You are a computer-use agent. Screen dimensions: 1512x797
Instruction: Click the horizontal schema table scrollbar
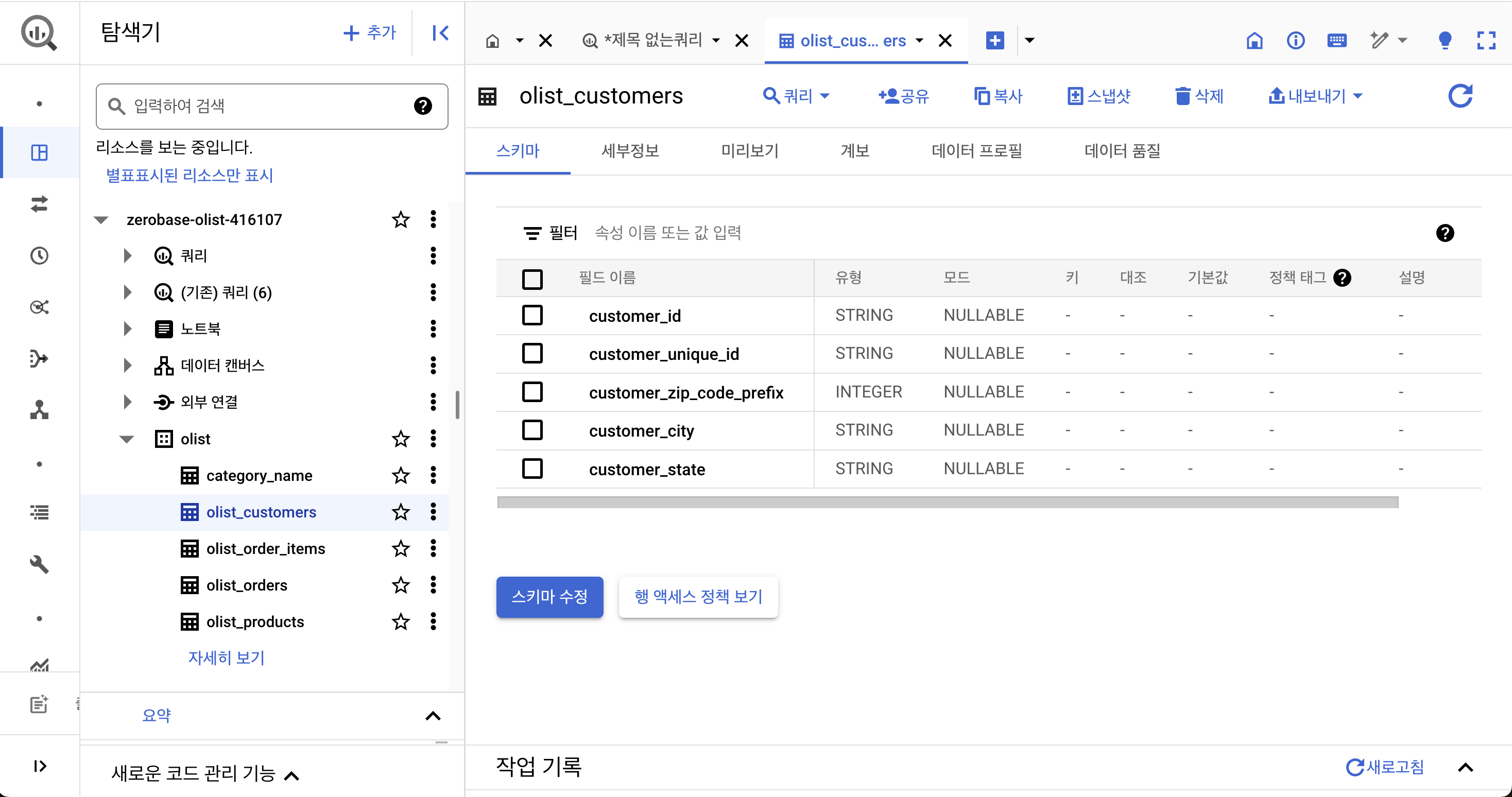click(x=948, y=503)
